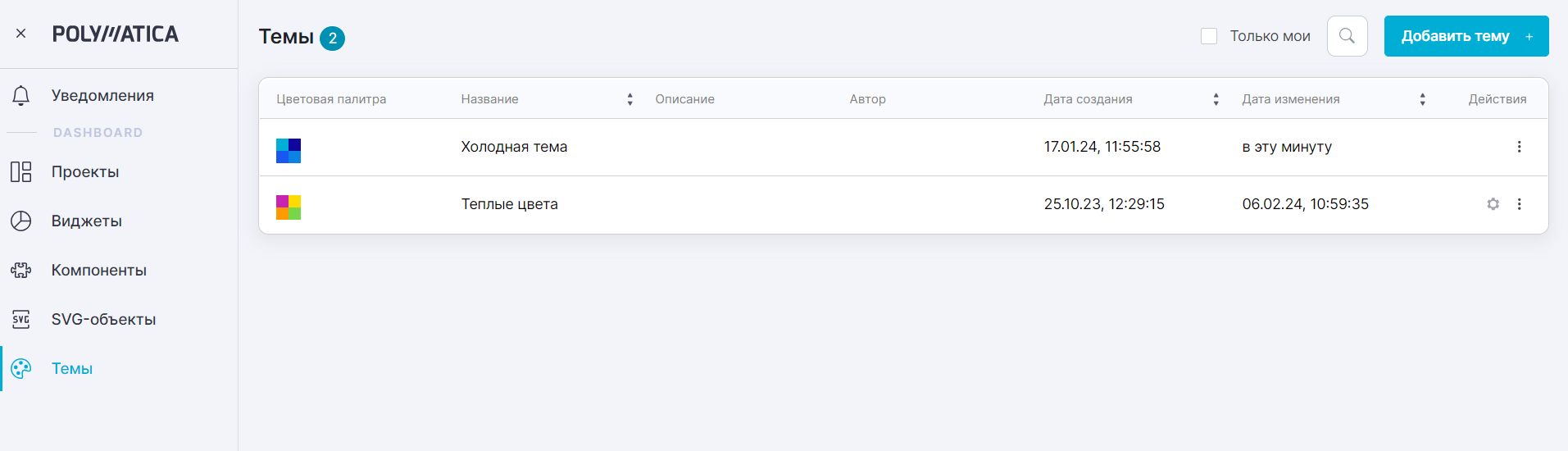The height and width of the screenshot is (451, 1568).
Task: Click the palette icon for Темы
Action: 21,369
